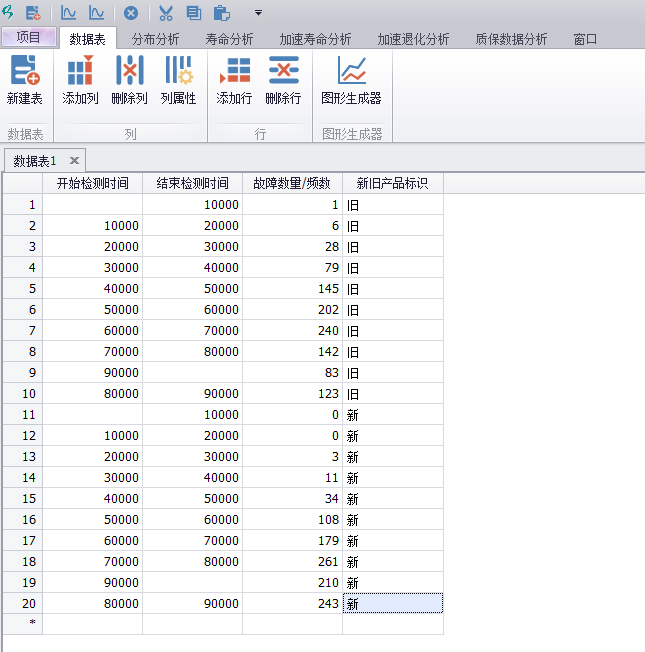Close the 数据表1 tab

coord(74,161)
